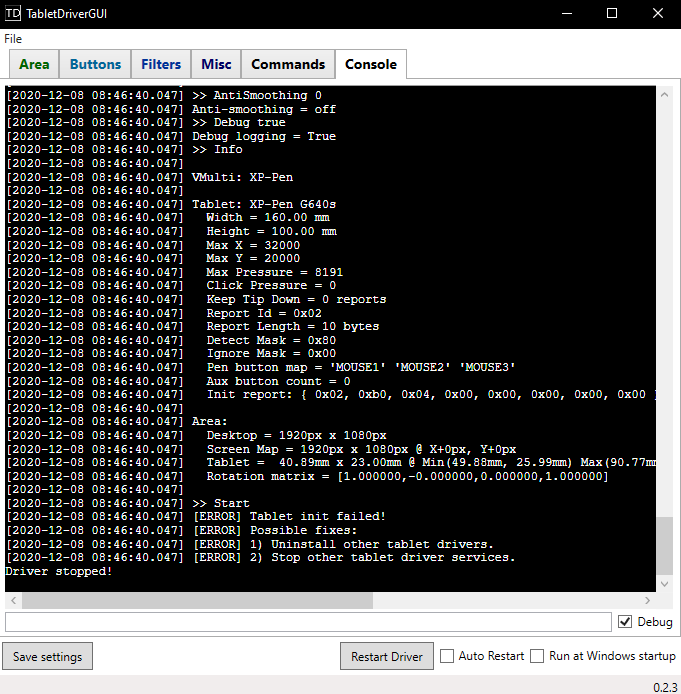Open the Misc tab
The image size is (681, 694).
click(216, 64)
